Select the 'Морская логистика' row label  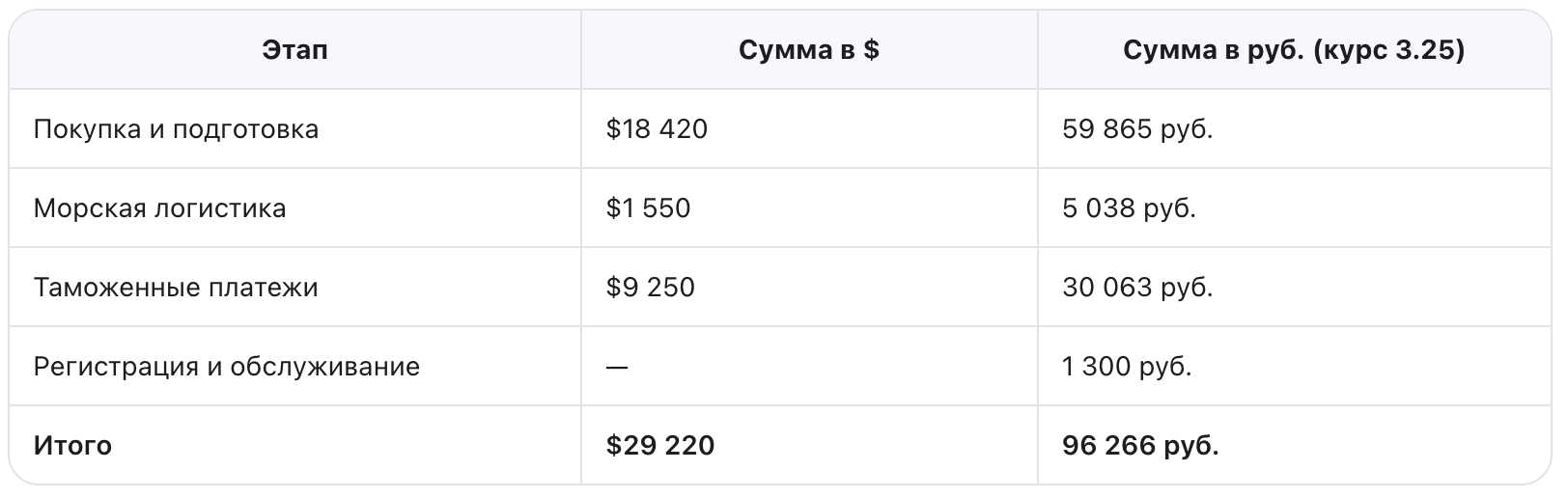[x=159, y=208]
